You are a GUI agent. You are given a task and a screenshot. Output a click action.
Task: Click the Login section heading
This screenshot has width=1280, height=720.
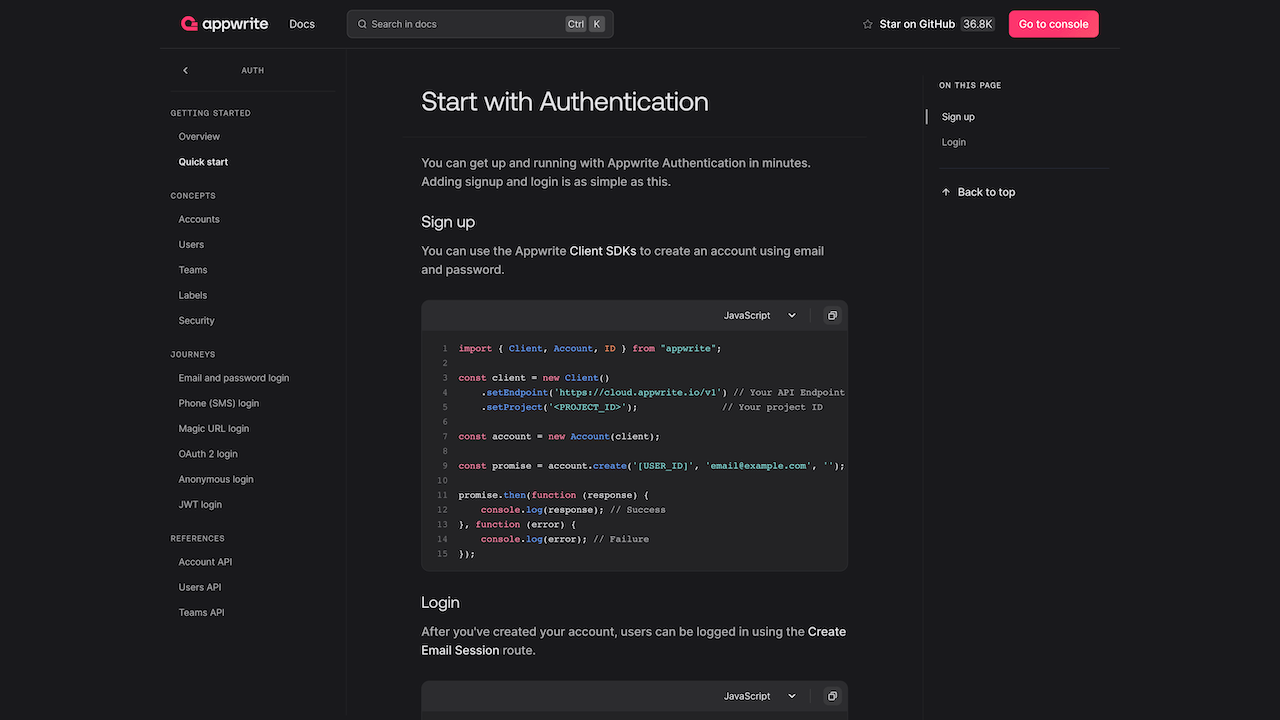click(x=440, y=603)
